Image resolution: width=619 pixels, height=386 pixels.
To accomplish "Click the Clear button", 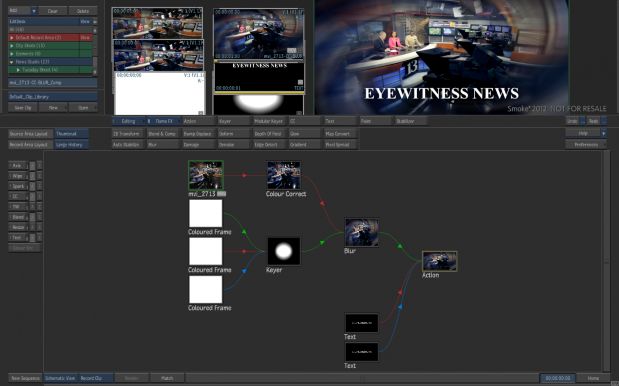I will [53, 11].
